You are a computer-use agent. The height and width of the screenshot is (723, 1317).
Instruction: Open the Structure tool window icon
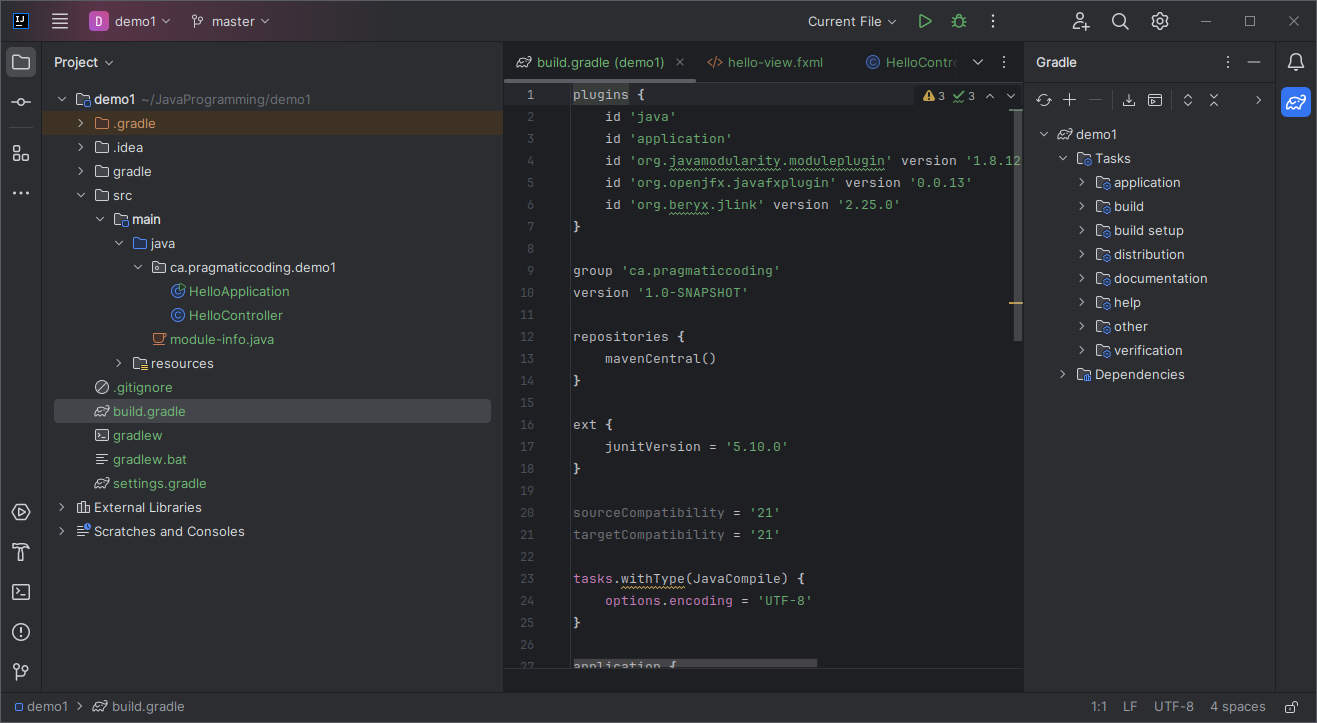[x=21, y=153]
